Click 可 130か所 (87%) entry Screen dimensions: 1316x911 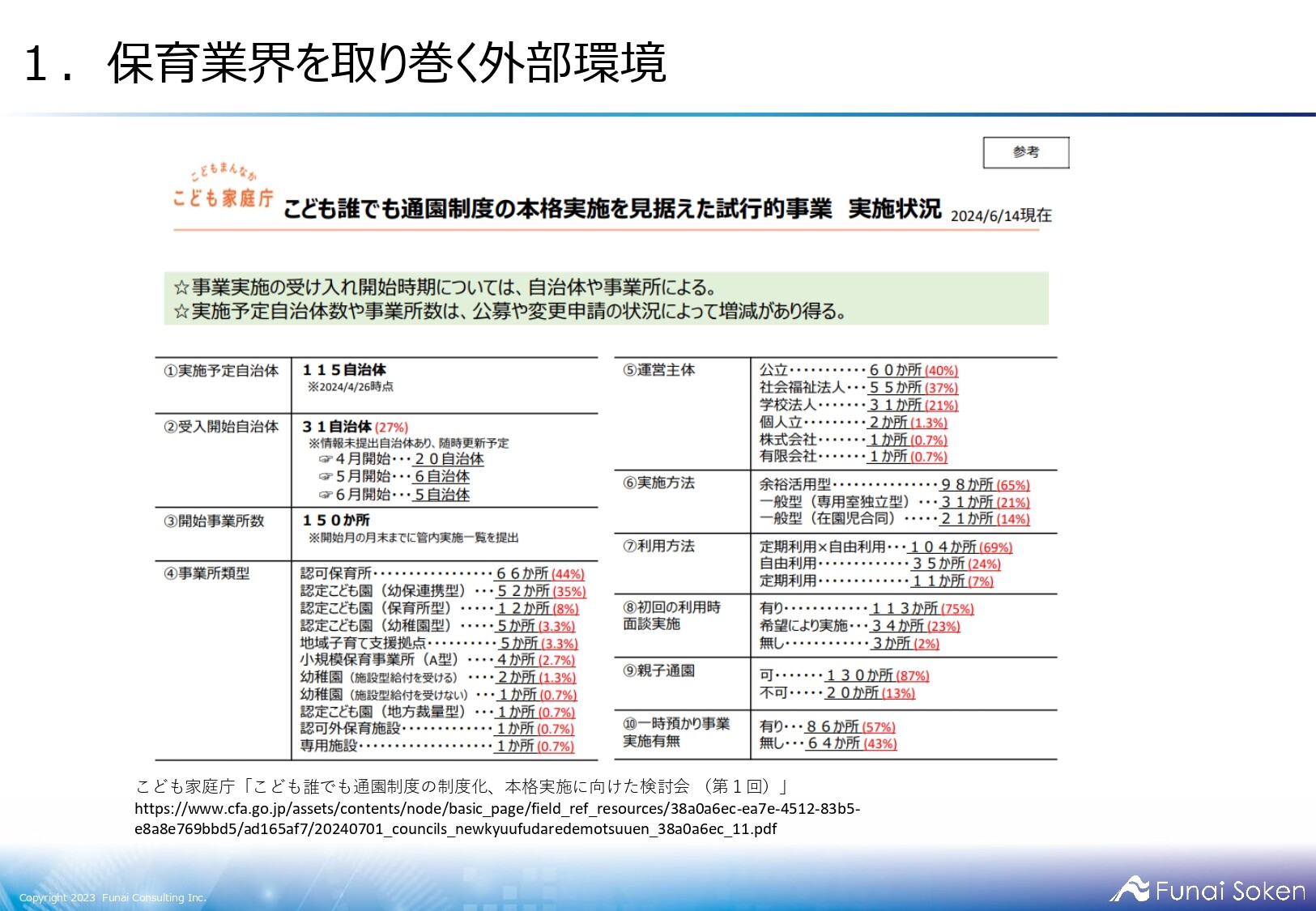844,675
